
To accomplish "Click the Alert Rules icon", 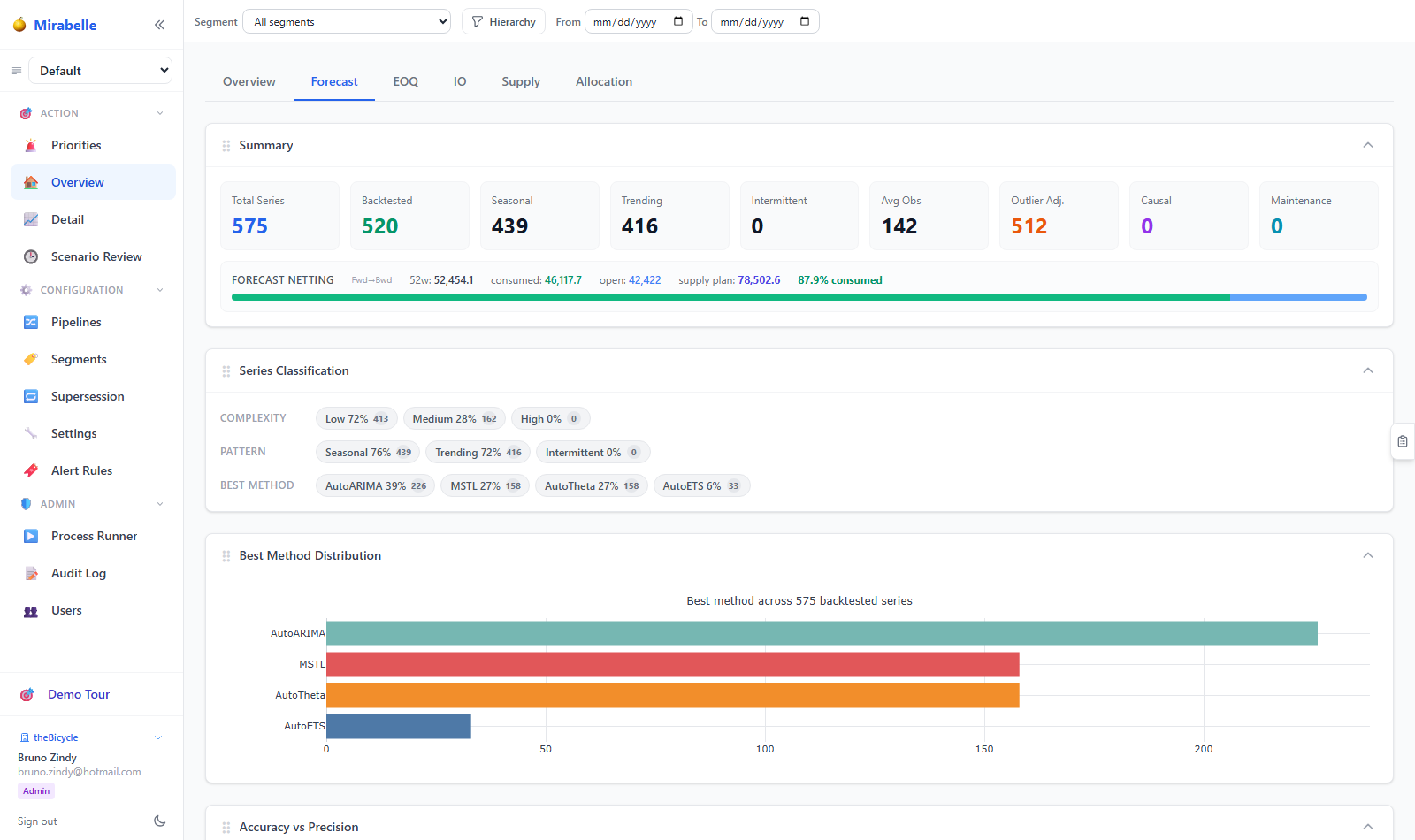I will 31,470.
